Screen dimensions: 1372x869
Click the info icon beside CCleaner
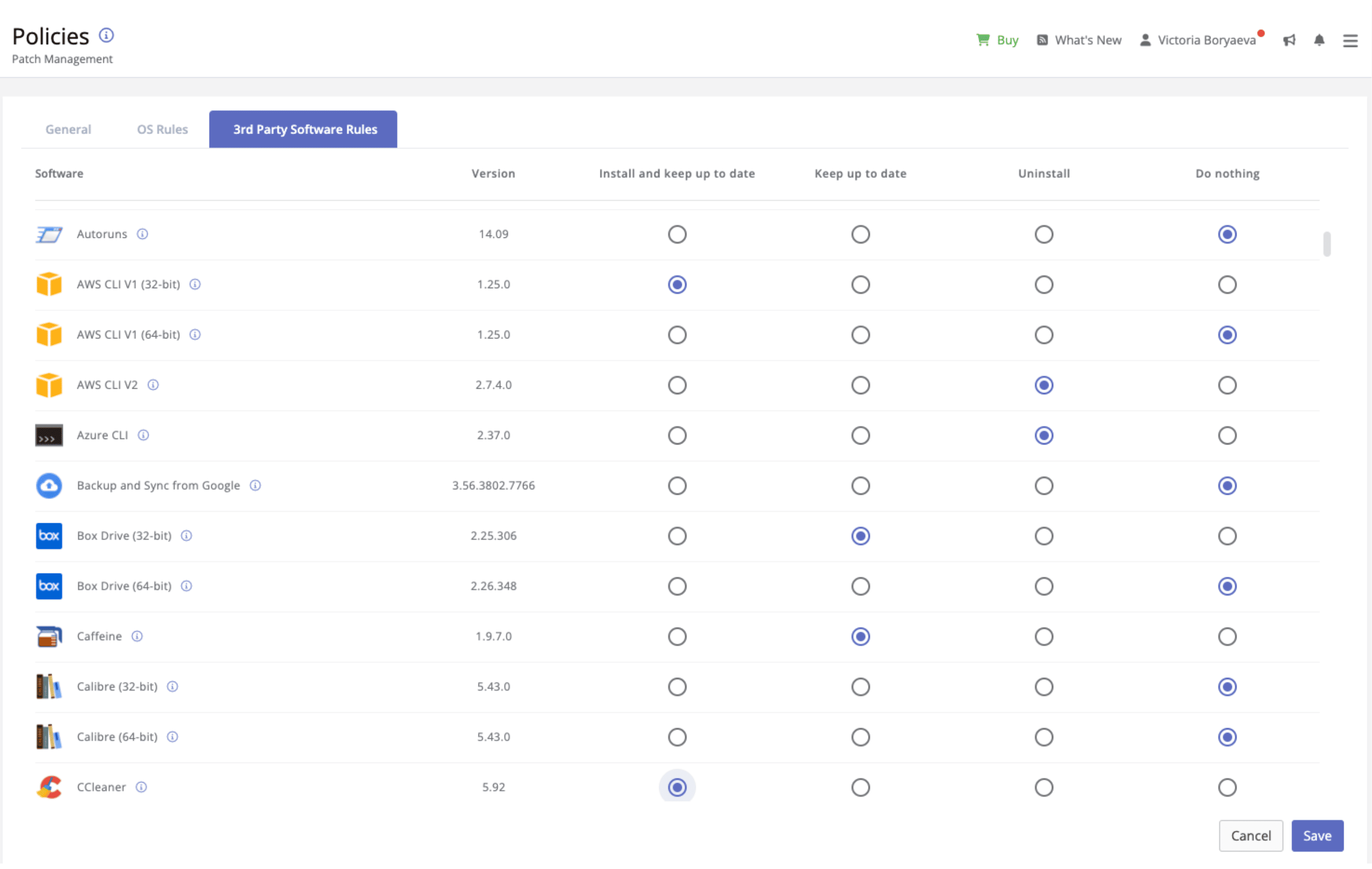coord(141,787)
